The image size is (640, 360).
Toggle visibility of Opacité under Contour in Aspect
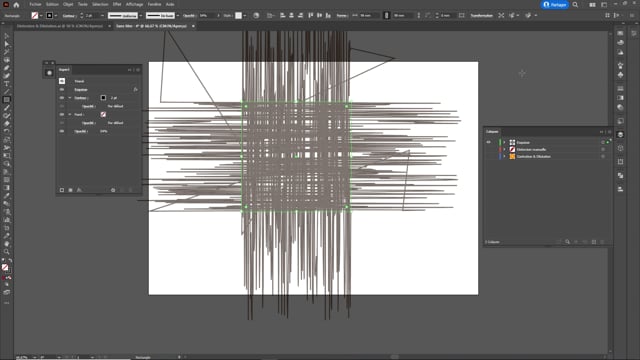[x=62, y=106]
